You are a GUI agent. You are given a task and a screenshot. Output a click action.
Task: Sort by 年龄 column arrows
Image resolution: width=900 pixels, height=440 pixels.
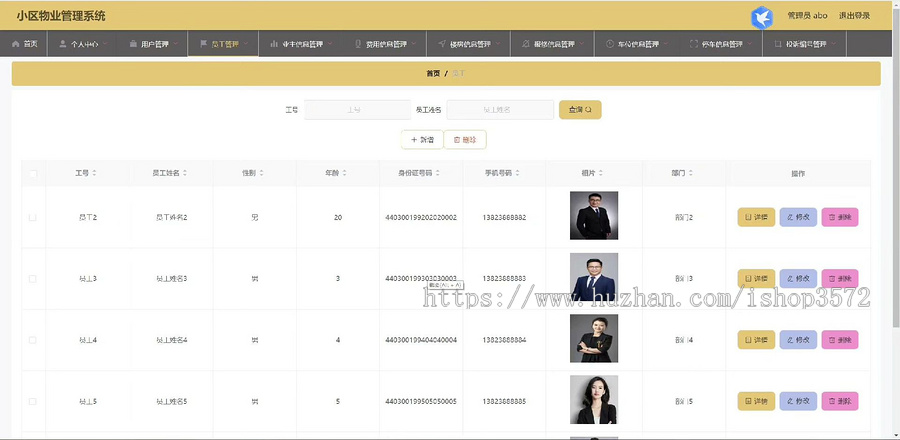pos(344,173)
